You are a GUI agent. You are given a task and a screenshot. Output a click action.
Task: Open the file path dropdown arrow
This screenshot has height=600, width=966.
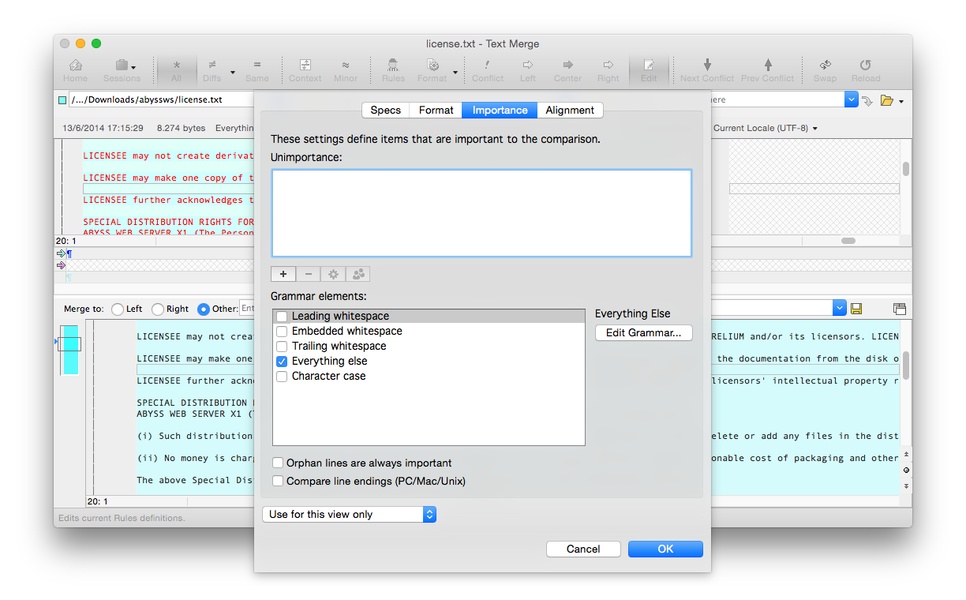(851, 100)
